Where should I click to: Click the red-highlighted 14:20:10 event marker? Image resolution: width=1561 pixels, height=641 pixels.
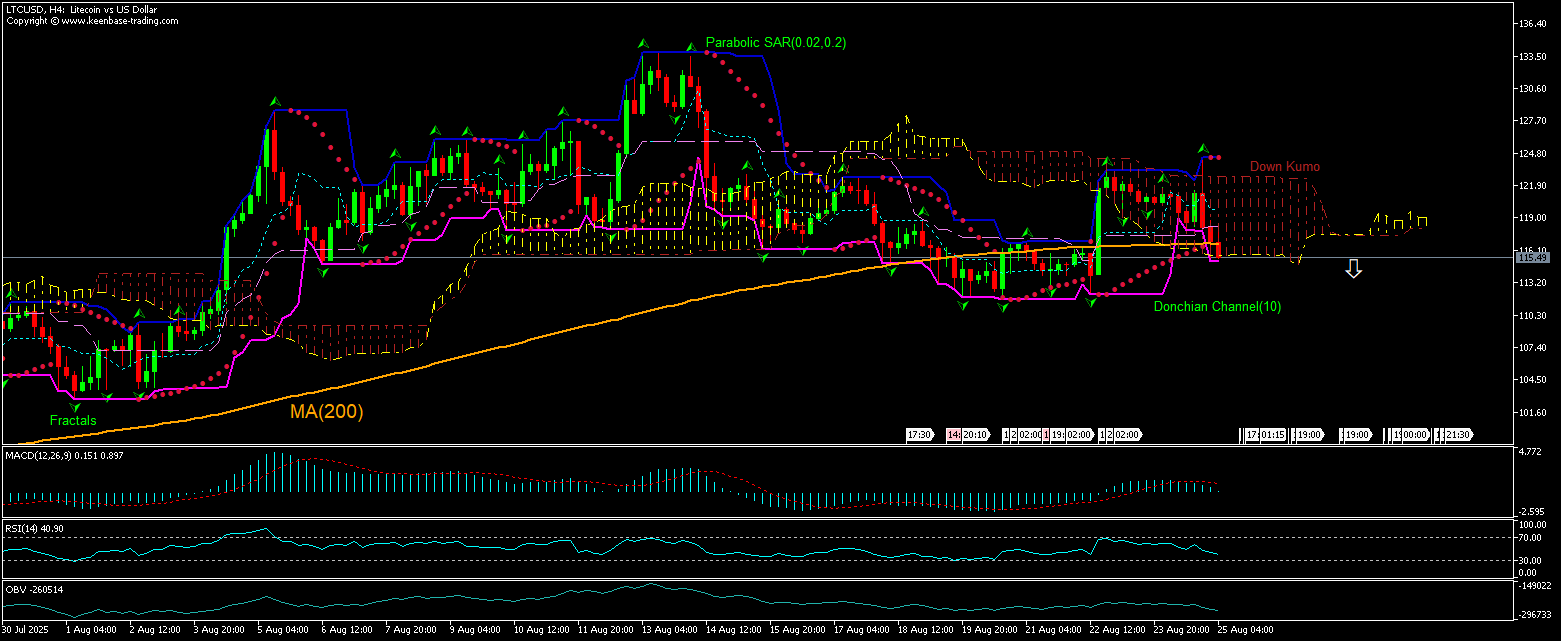tap(963, 435)
